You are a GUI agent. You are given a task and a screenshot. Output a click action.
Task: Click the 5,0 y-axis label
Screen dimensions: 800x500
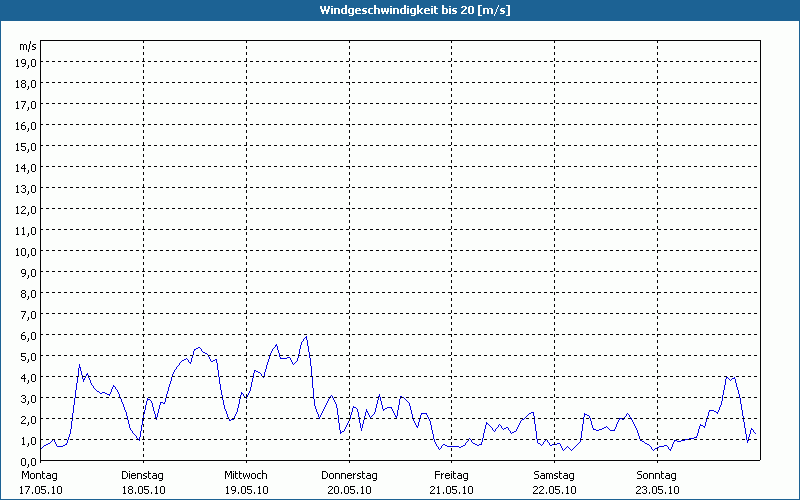pyautogui.click(x=29, y=357)
